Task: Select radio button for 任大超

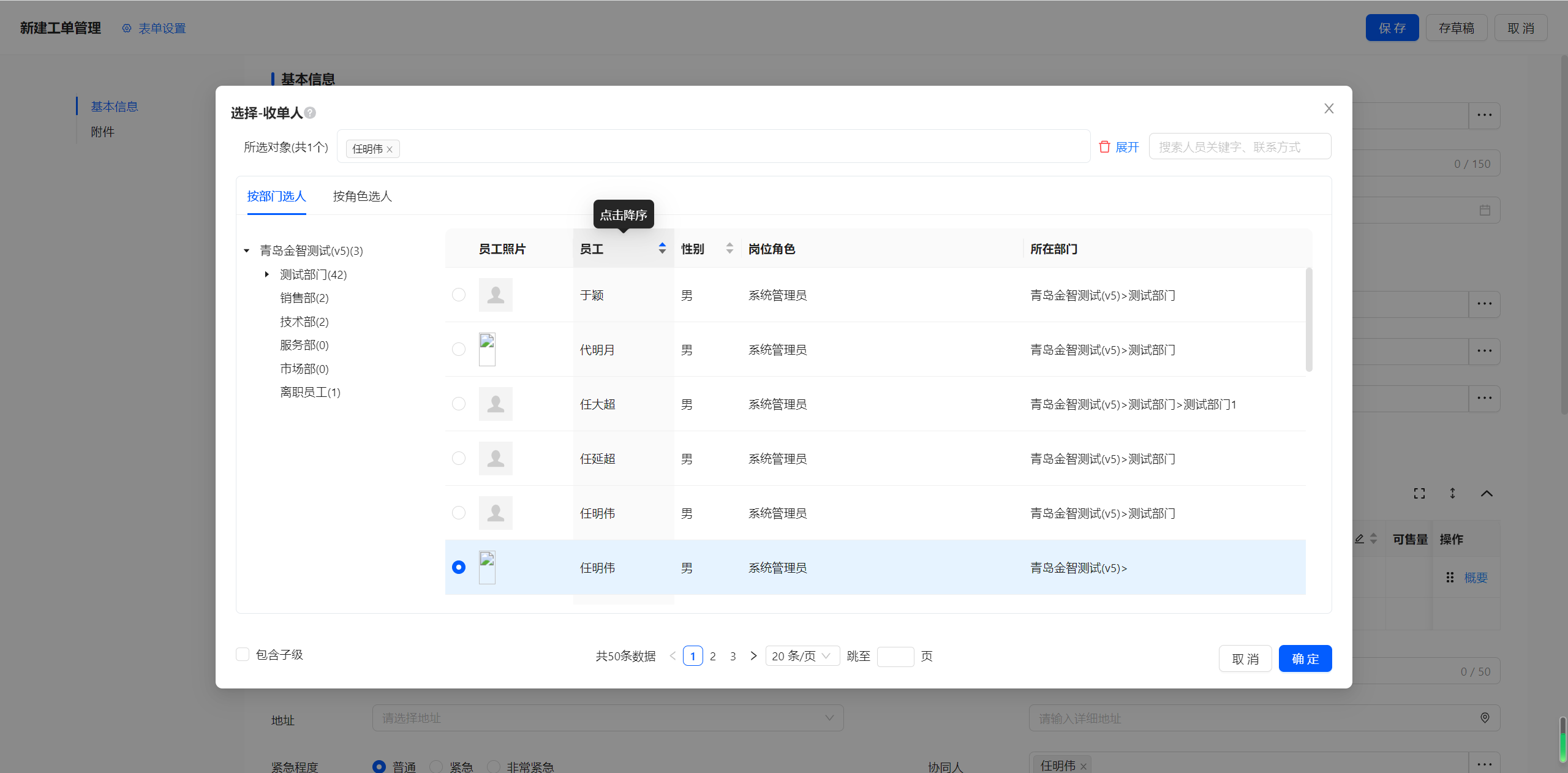Action: click(x=459, y=404)
